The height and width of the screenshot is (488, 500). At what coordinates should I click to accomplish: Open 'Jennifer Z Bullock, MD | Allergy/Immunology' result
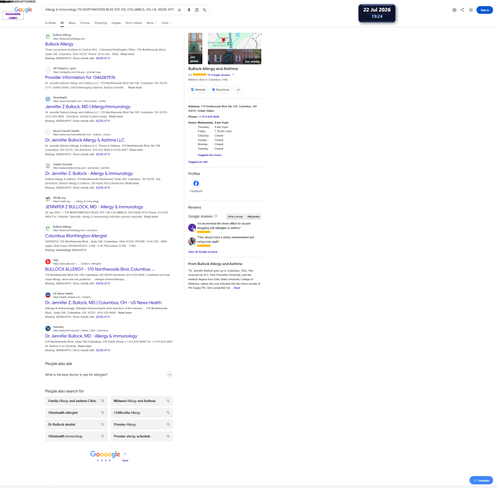pos(88,107)
